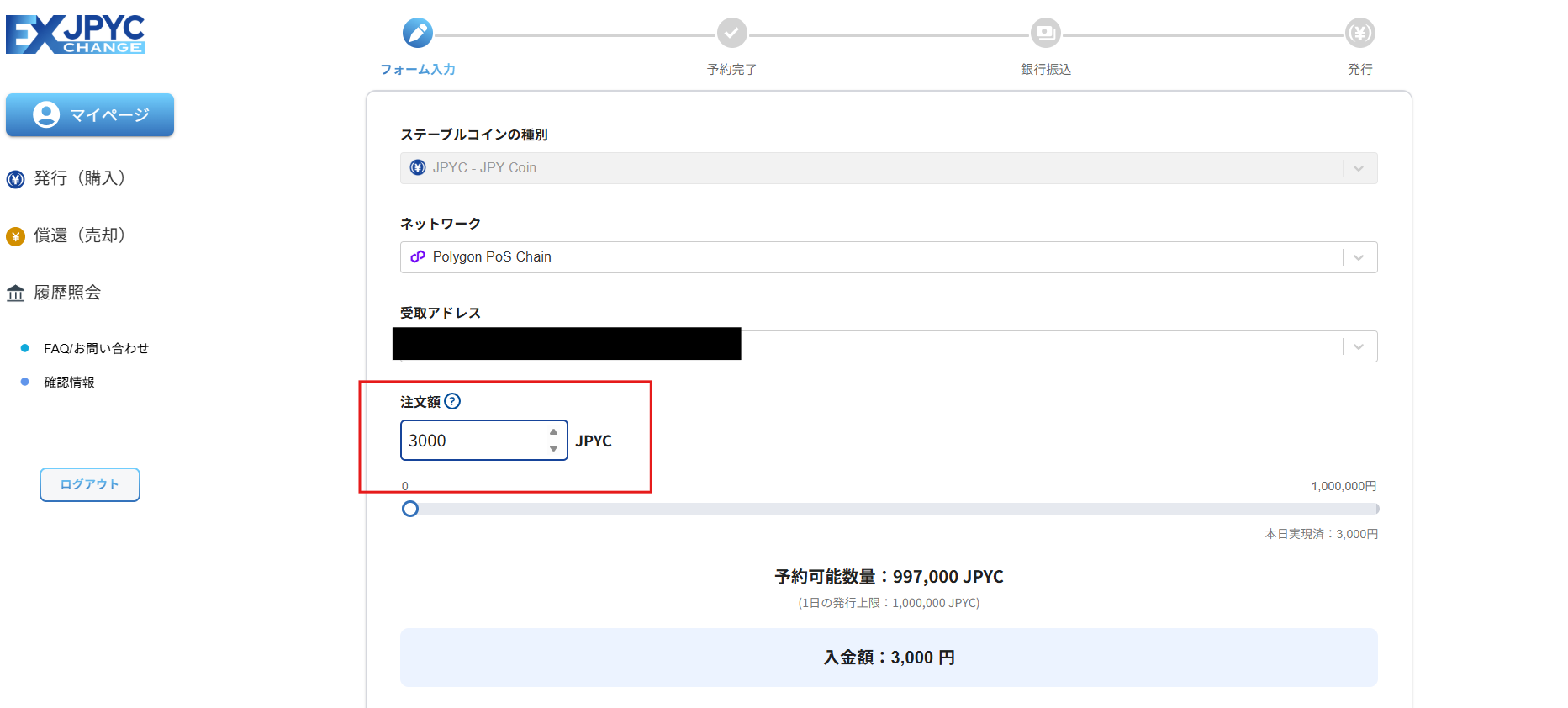The height and width of the screenshot is (708, 1568).
Task: Click the gold yen icon beside 償還（売却）
Action: [x=15, y=236]
